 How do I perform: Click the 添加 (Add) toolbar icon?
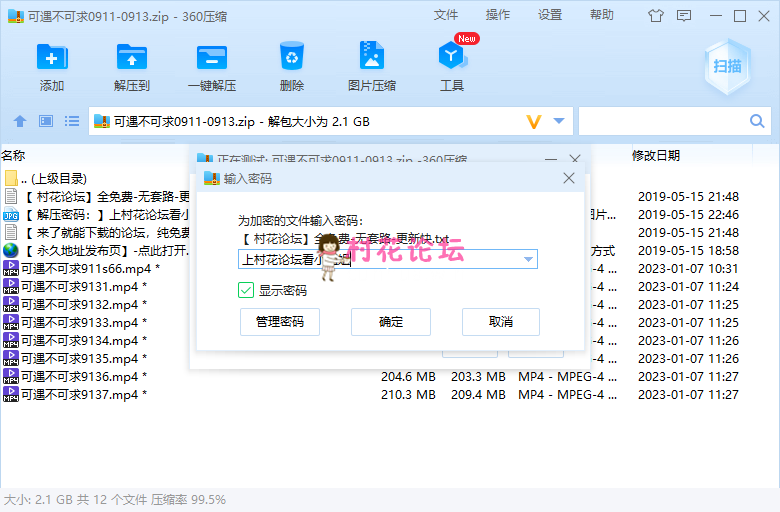point(52,57)
